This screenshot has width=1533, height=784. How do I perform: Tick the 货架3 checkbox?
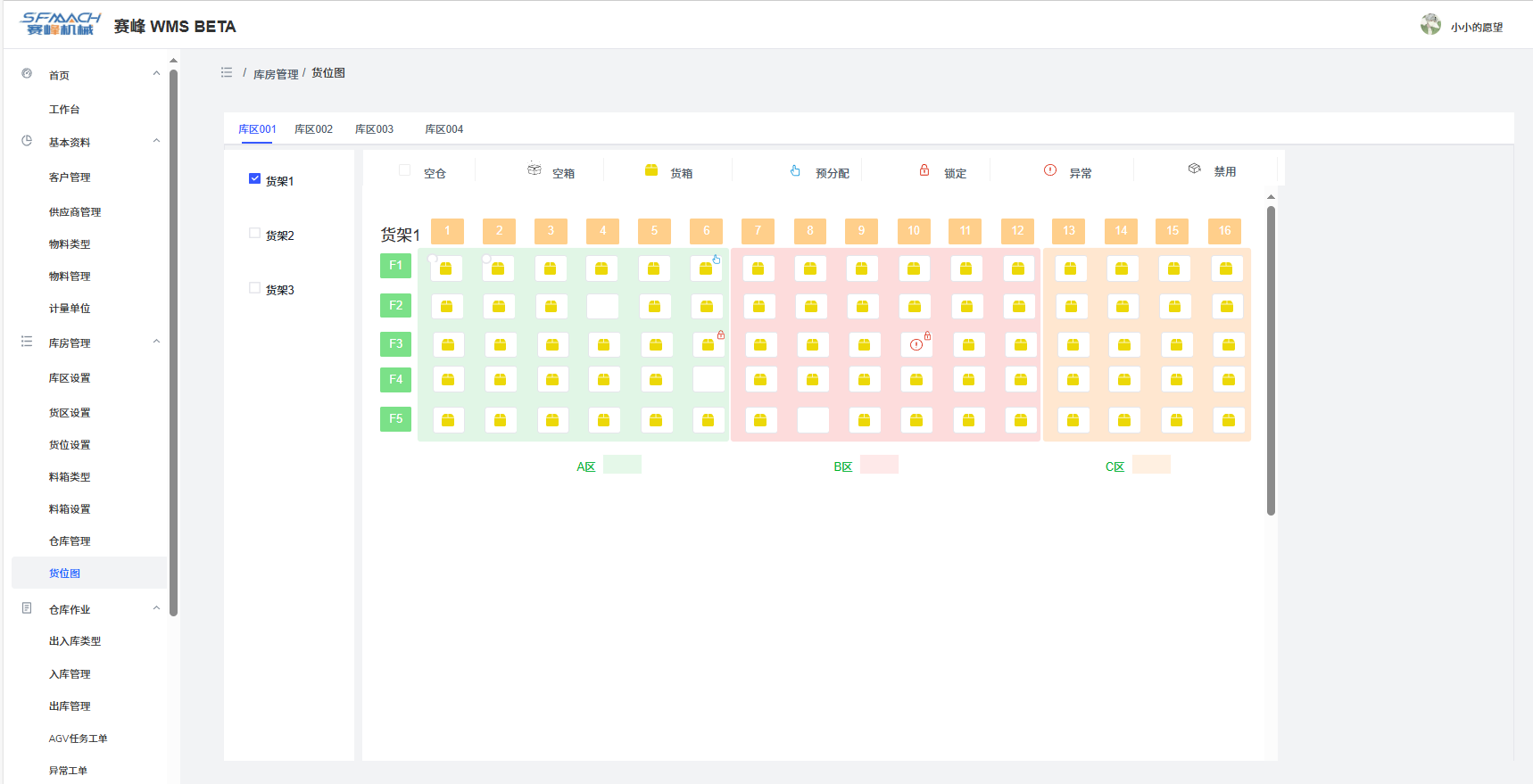254,287
